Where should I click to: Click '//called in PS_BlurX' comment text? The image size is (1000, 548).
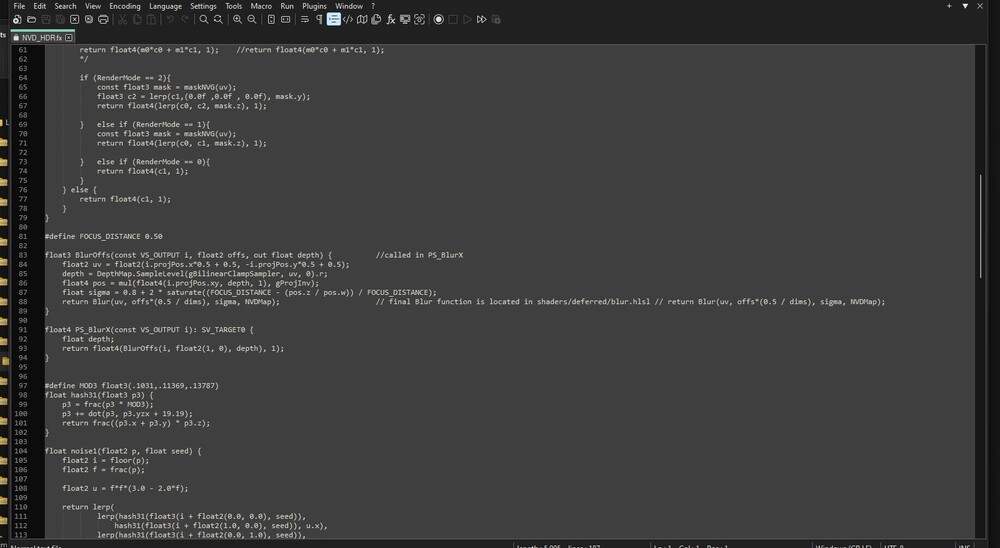[x=420, y=255]
